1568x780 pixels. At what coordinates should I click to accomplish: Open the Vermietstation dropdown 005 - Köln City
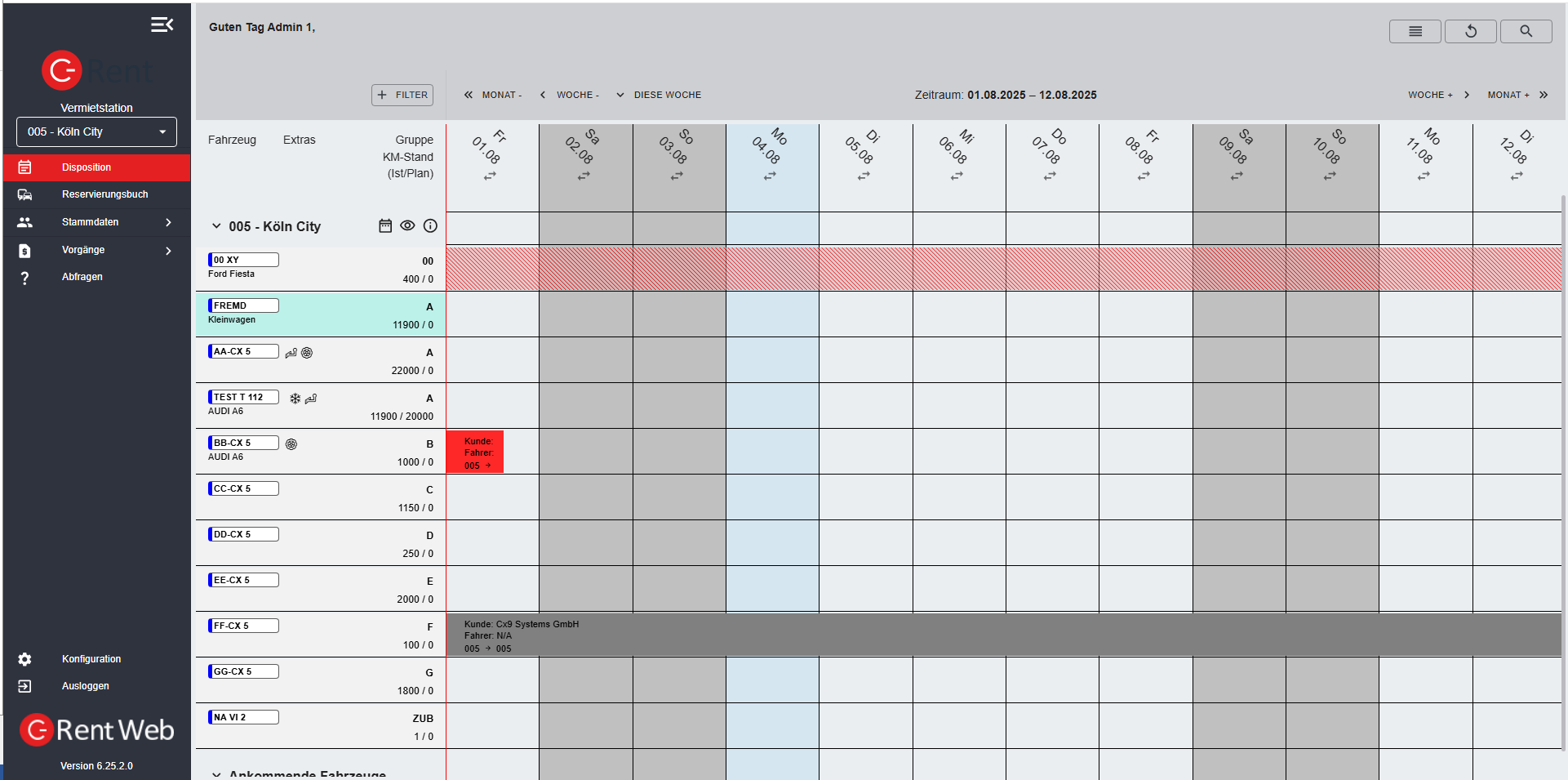pyautogui.click(x=96, y=131)
